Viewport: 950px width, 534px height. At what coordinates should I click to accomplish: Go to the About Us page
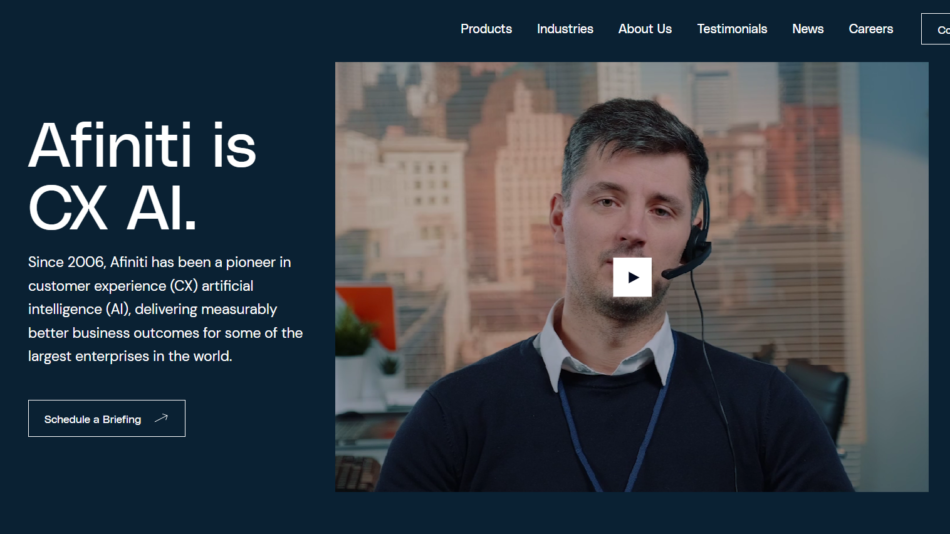click(x=645, y=29)
